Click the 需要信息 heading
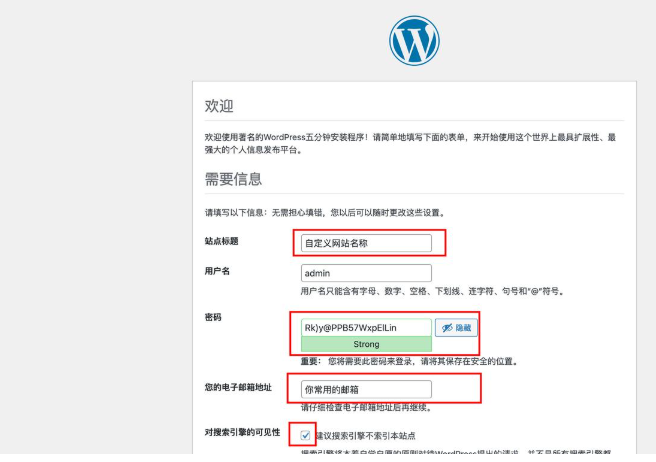Screen dimensions: 656x462 click(x=233, y=179)
